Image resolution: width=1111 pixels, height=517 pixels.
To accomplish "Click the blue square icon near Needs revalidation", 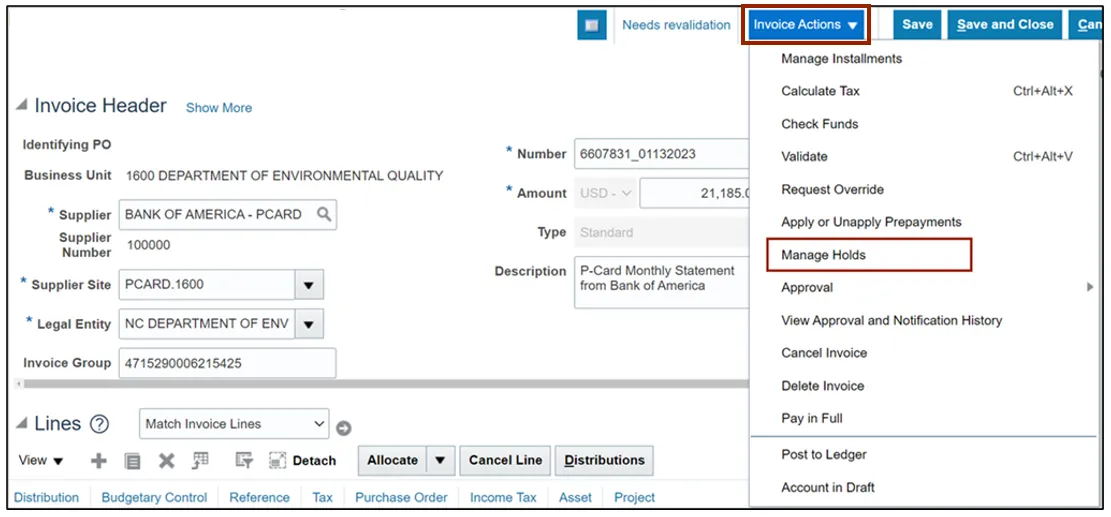I will (x=592, y=26).
